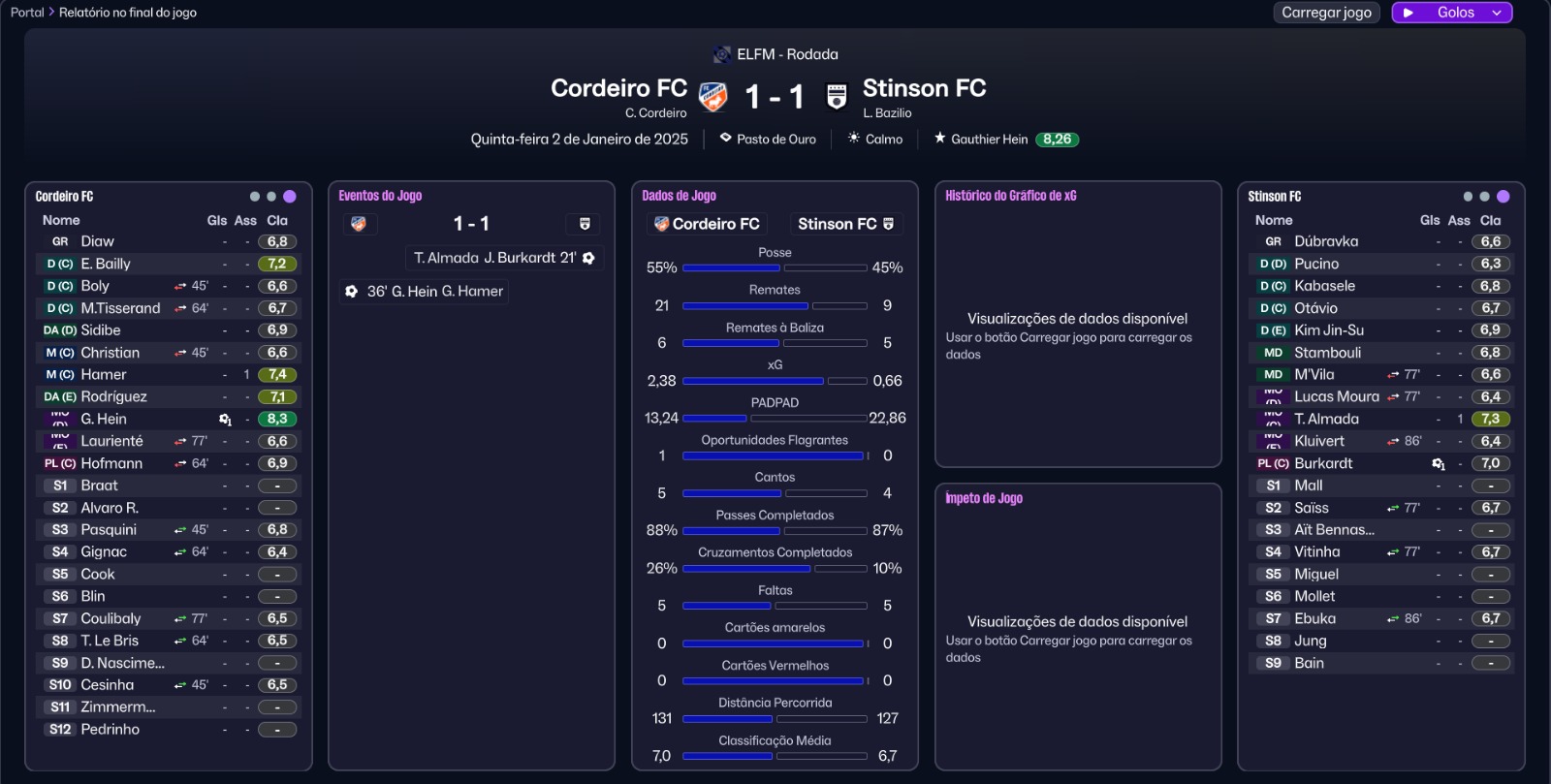This screenshot has width=1551, height=784.
Task: Click the sun weather icon beside Calmo
Action: pyautogui.click(x=854, y=139)
